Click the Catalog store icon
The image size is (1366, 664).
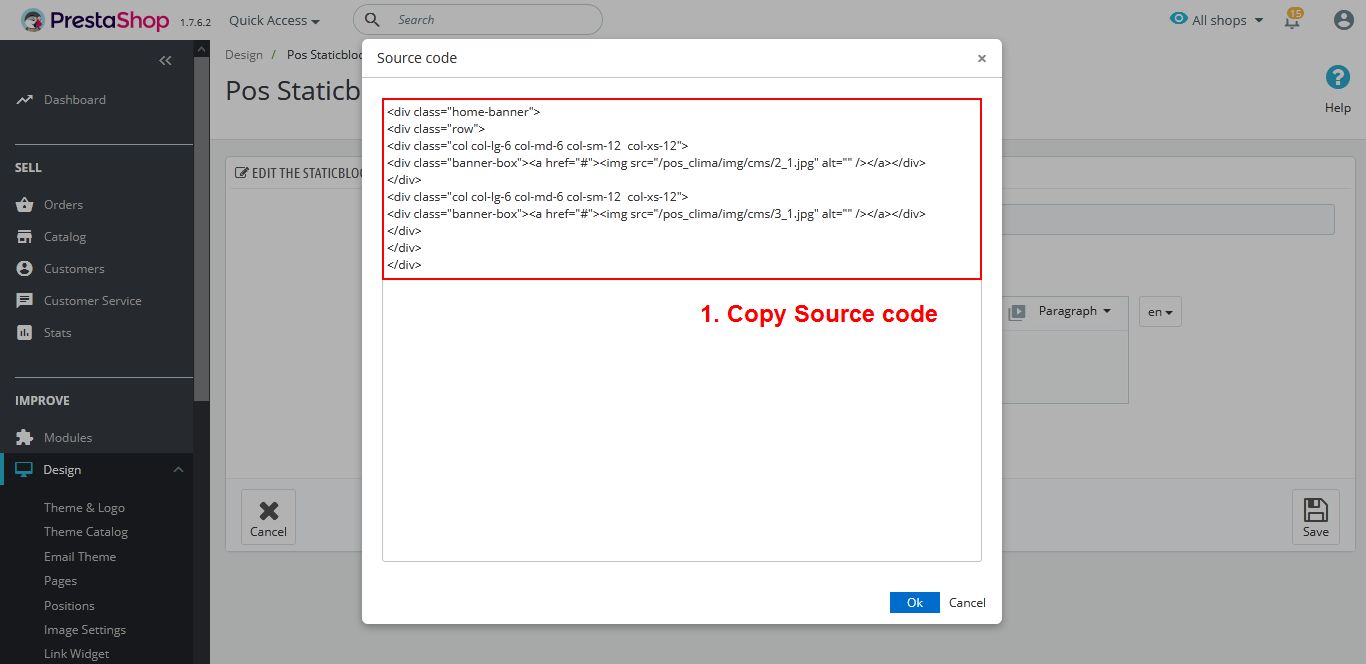[25, 237]
